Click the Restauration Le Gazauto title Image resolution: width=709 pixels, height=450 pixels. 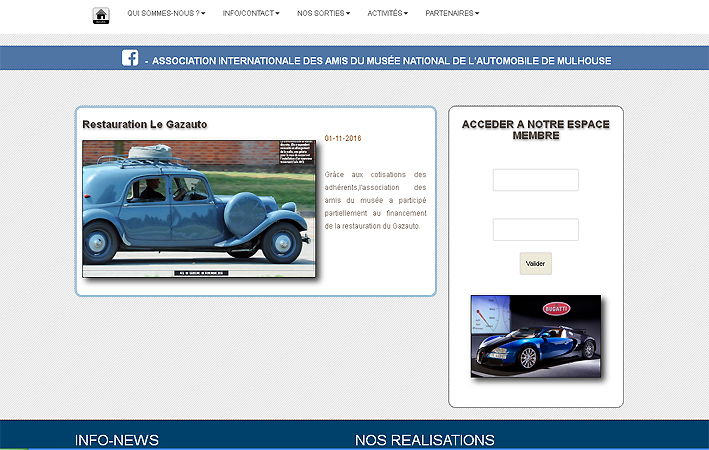(x=145, y=124)
